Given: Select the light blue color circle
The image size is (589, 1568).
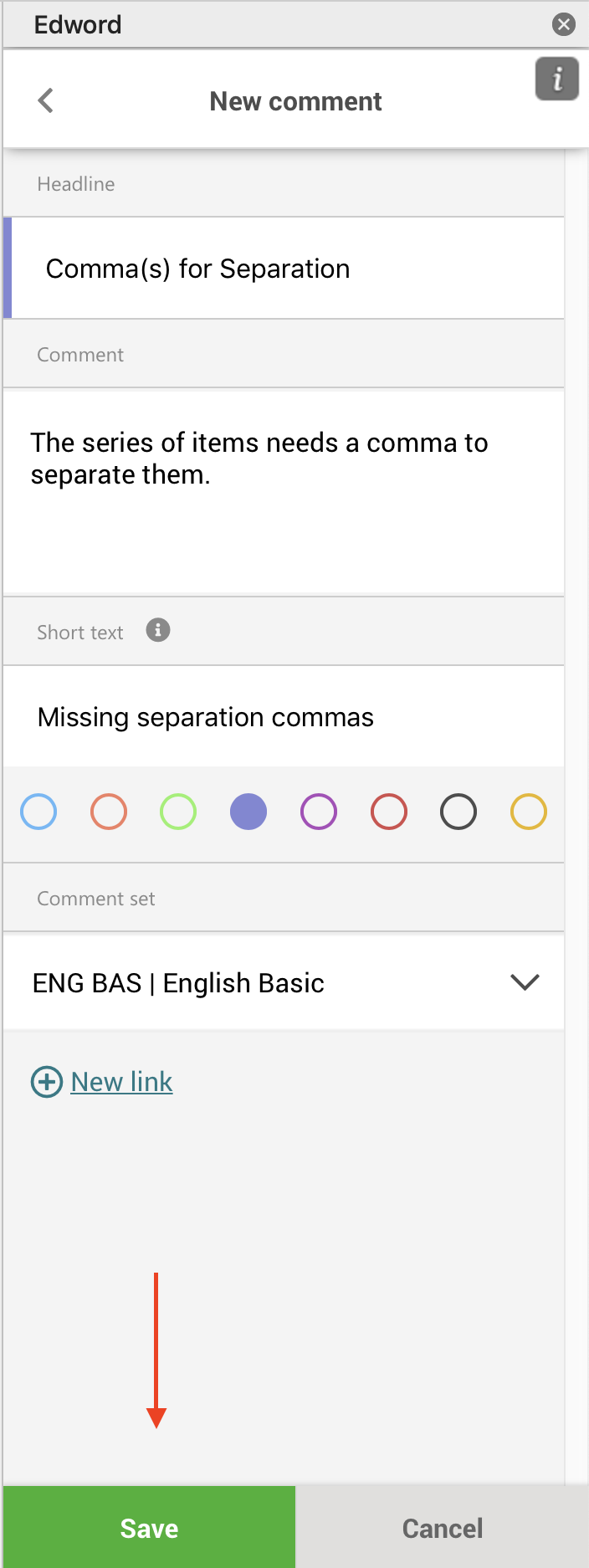Looking at the screenshot, I should tap(38, 812).
